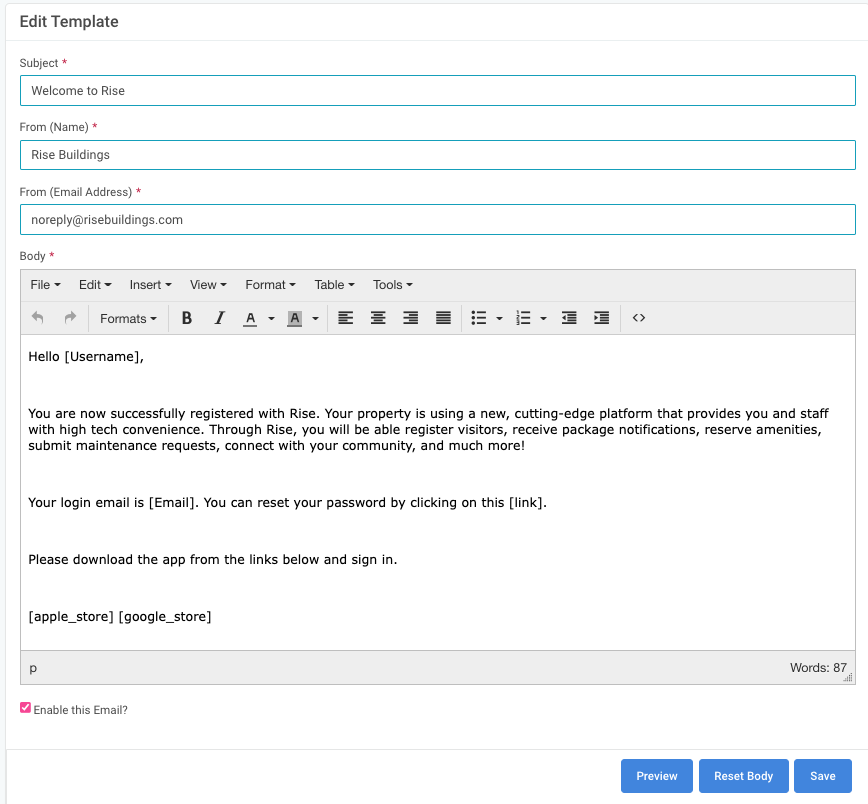Open the Edit menu
Viewport: 868px width, 804px height.
[95, 285]
